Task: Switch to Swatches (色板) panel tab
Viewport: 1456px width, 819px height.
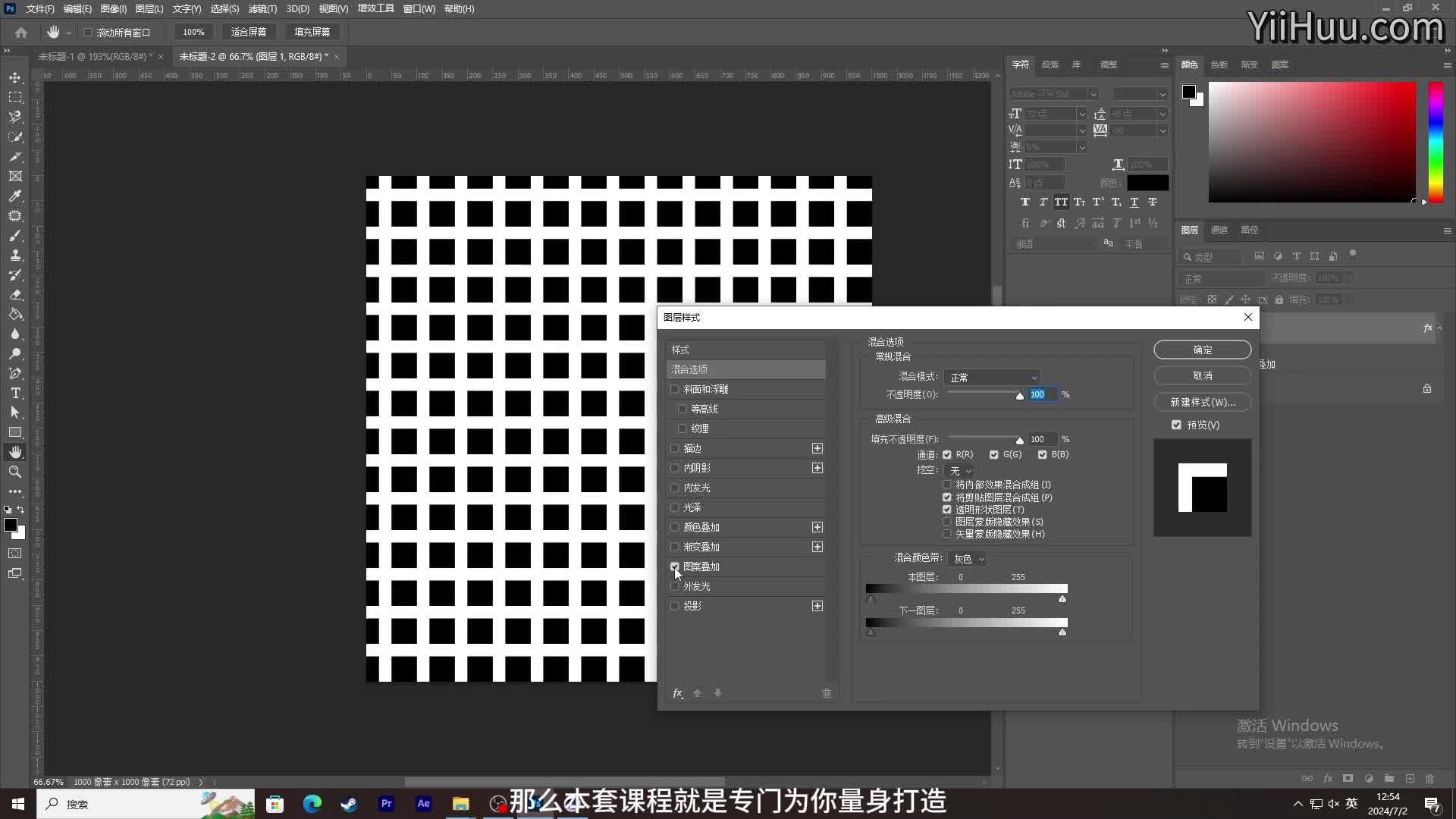Action: [x=1219, y=64]
